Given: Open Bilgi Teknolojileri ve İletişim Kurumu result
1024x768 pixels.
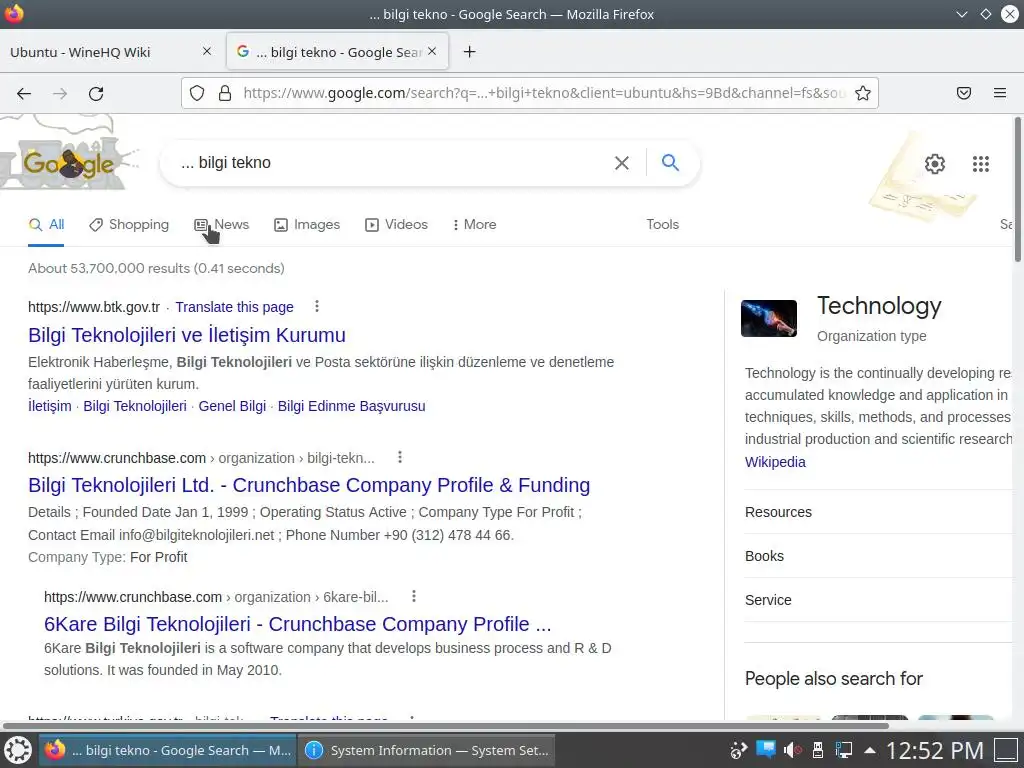Looking at the screenshot, I should (187, 334).
